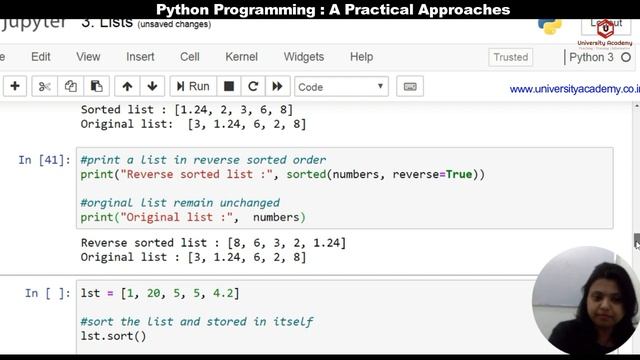The image size is (640, 360).
Task: Open the Cell menu
Action: [x=190, y=57]
